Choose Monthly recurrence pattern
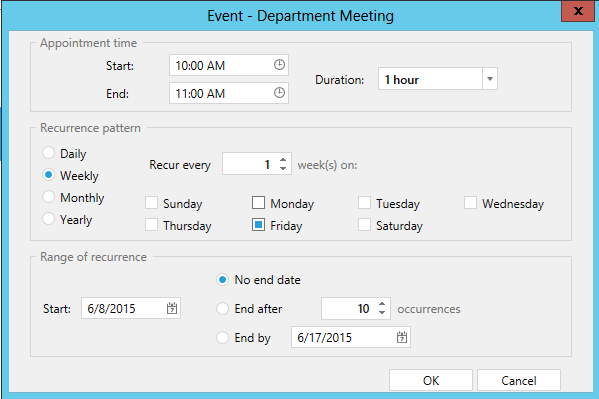 tap(49, 197)
